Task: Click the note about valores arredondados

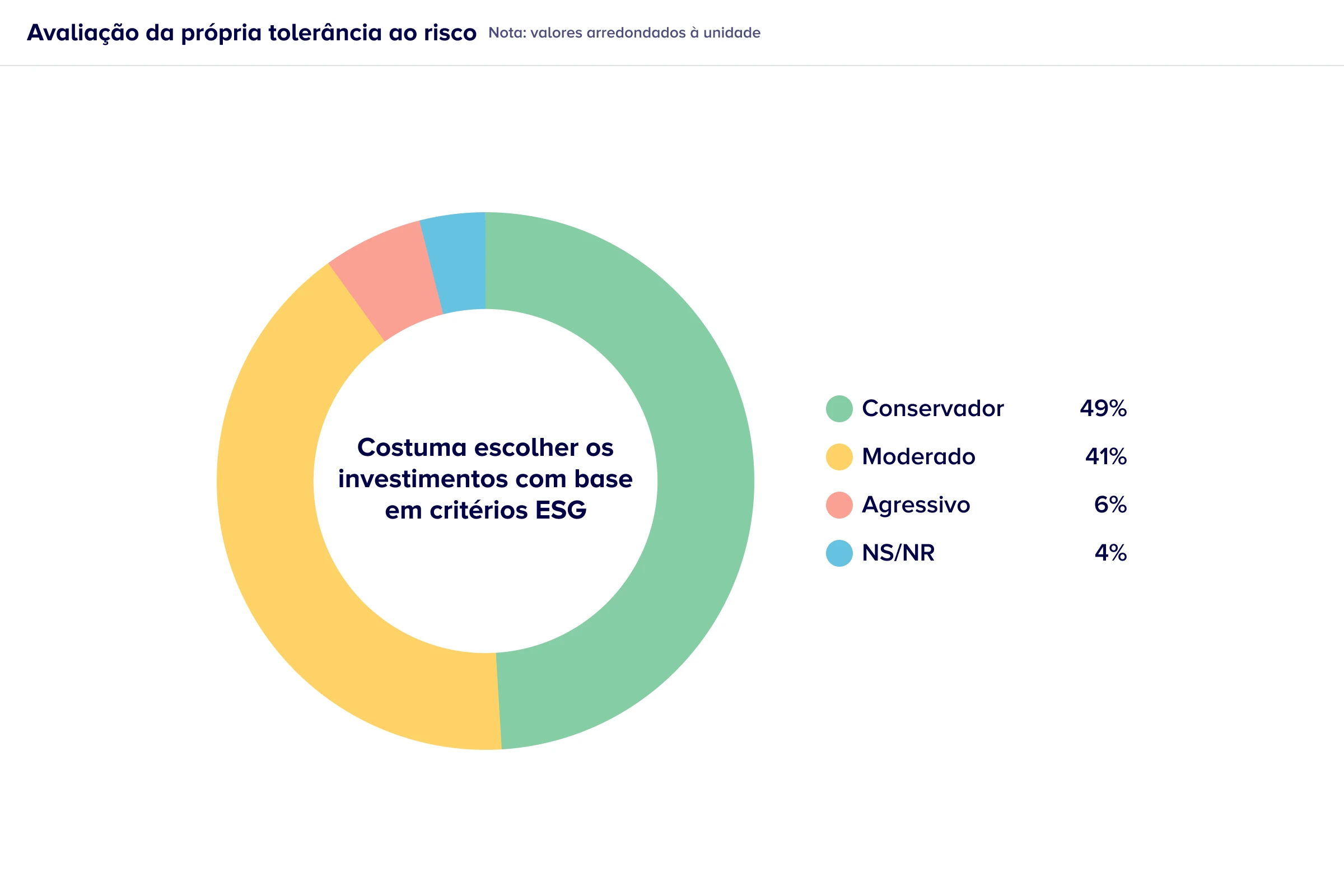Action: (x=624, y=32)
